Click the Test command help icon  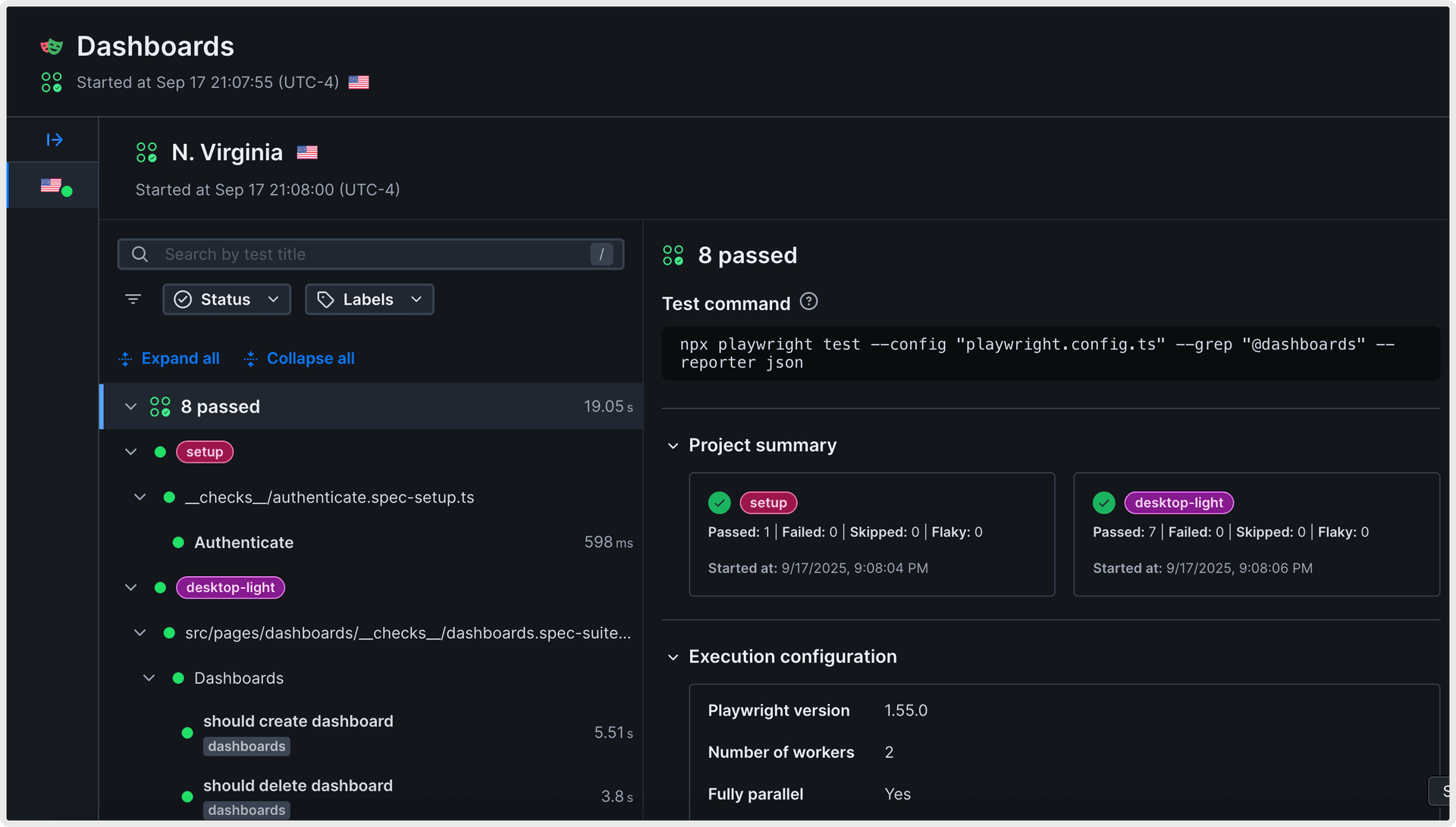point(808,302)
